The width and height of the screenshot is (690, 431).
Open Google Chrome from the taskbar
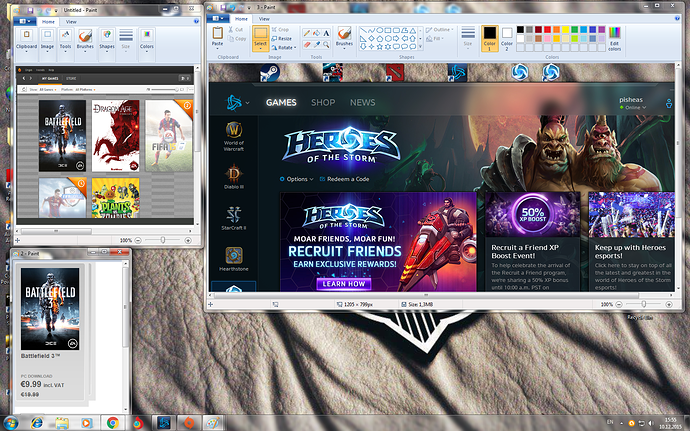113,423
